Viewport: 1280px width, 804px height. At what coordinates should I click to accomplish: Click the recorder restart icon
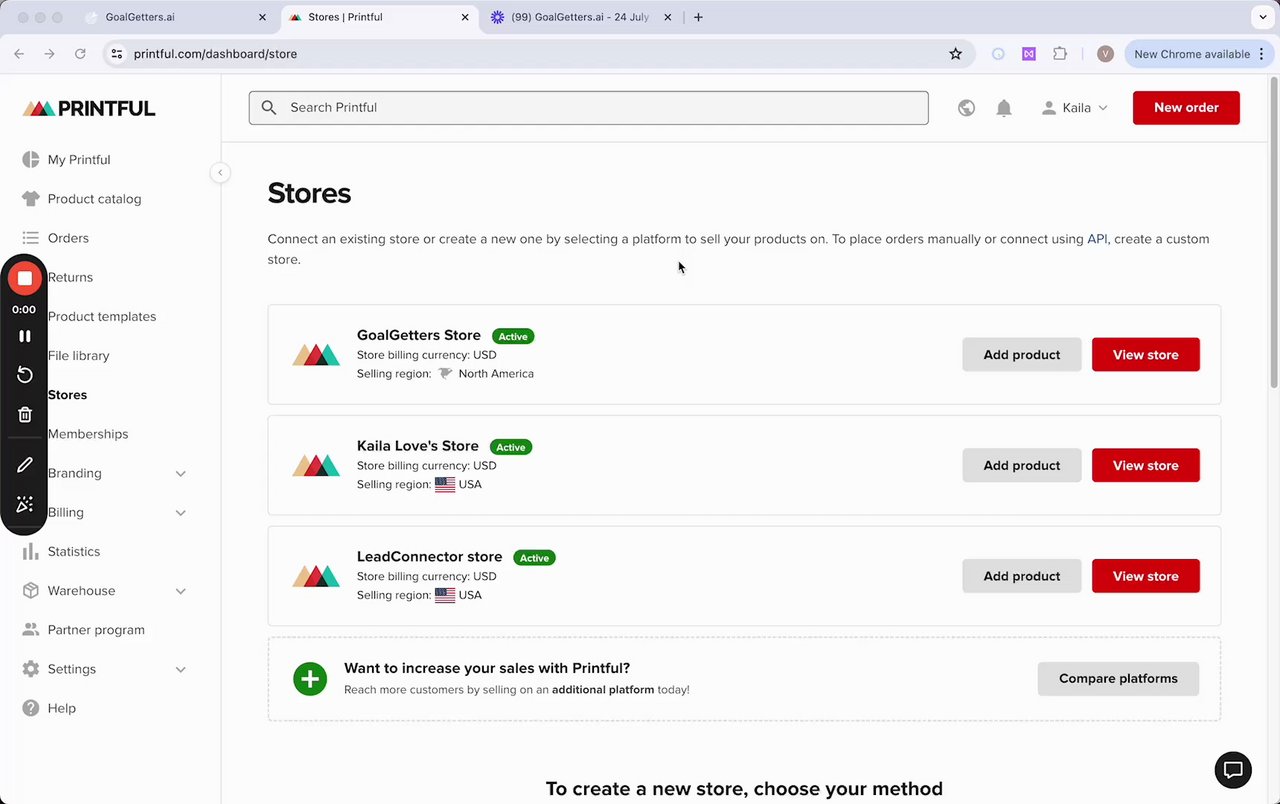(x=25, y=375)
